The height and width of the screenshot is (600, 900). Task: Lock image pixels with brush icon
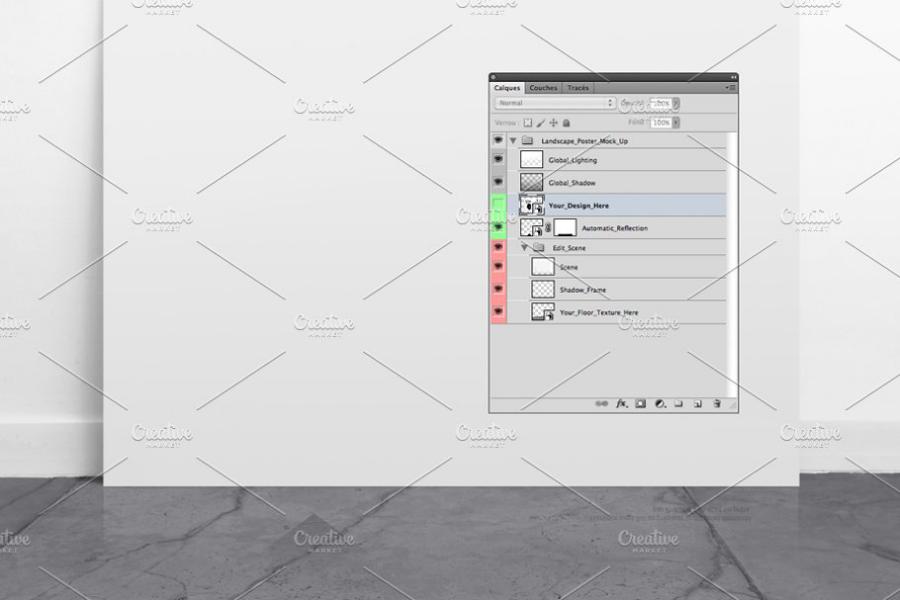(x=541, y=123)
